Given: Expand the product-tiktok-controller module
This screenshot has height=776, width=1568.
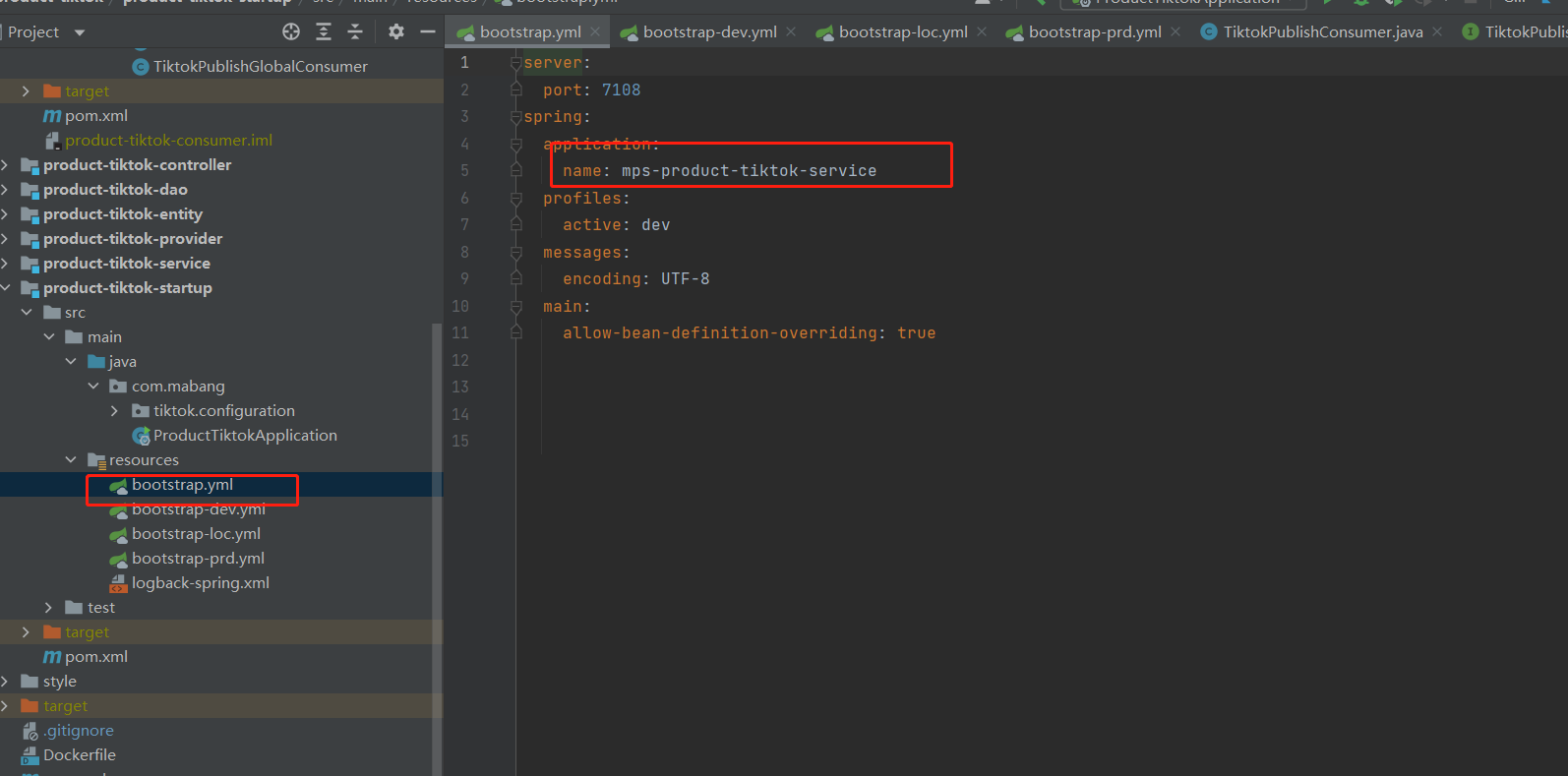Looking at the screenshot, I should [6, 165].
